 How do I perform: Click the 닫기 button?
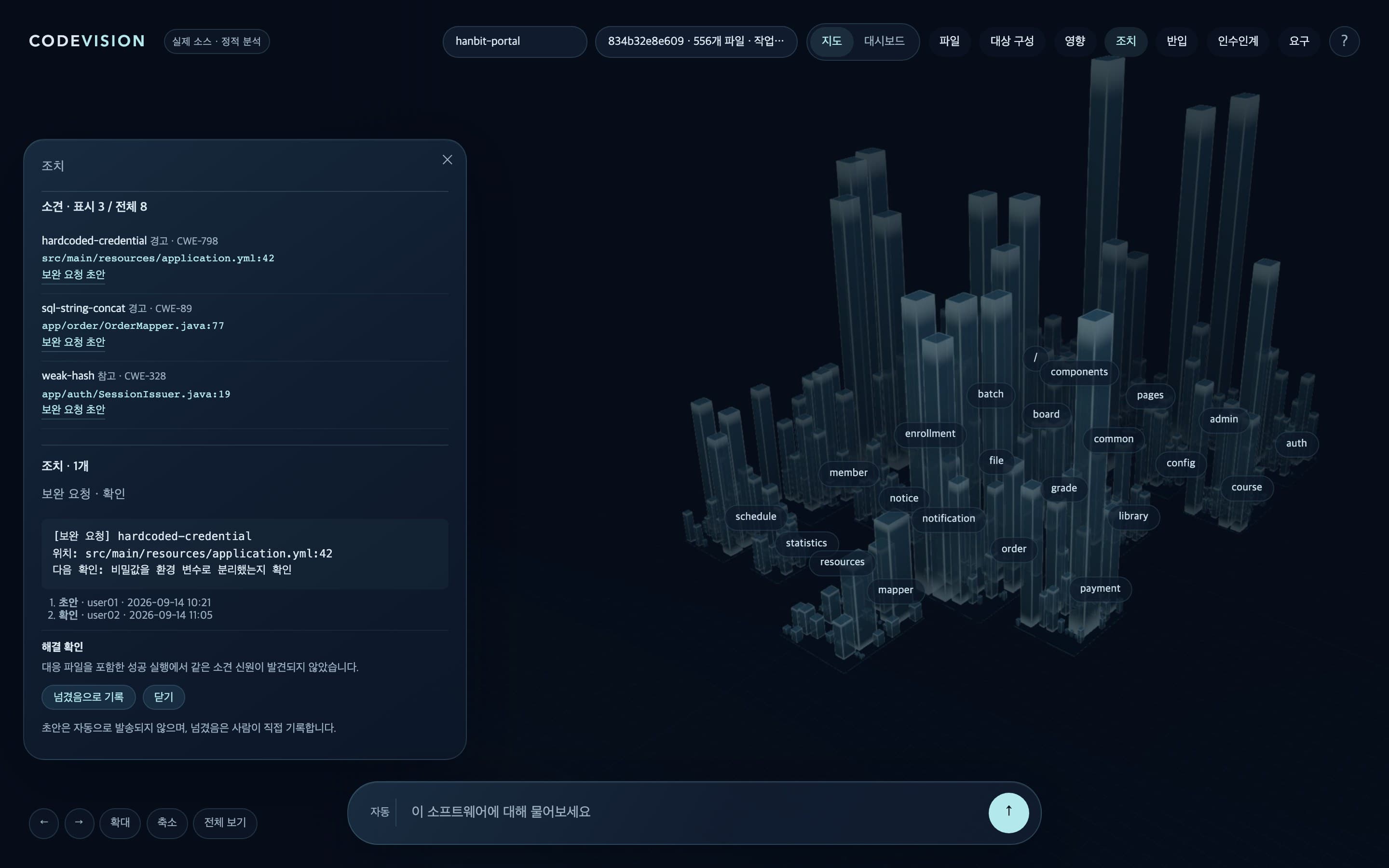[163, 697]
